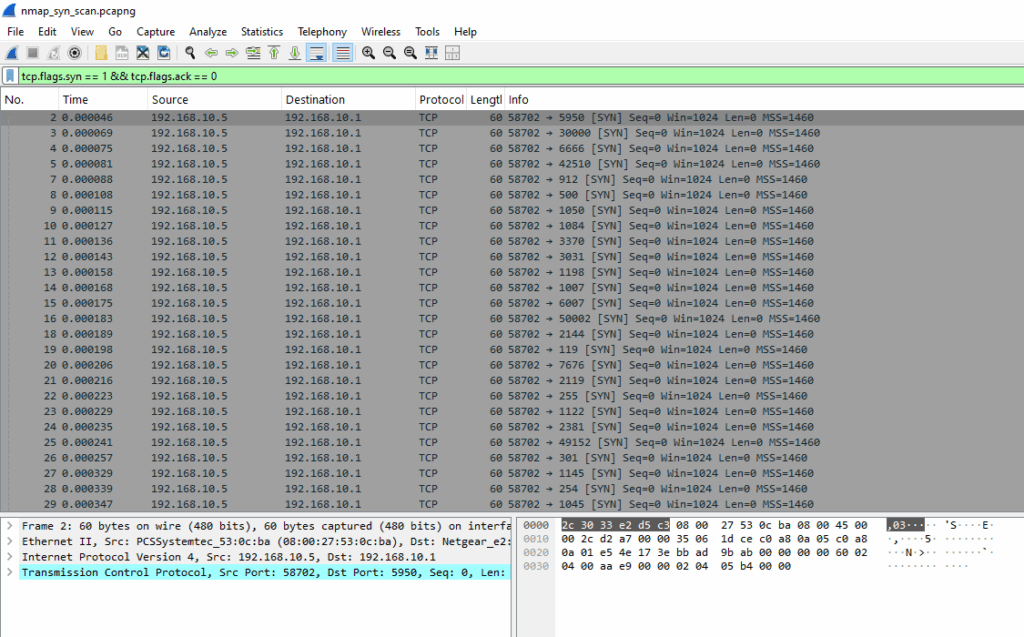Go to first packet icon
This screenshot has height=637, width=1024.
274,53
